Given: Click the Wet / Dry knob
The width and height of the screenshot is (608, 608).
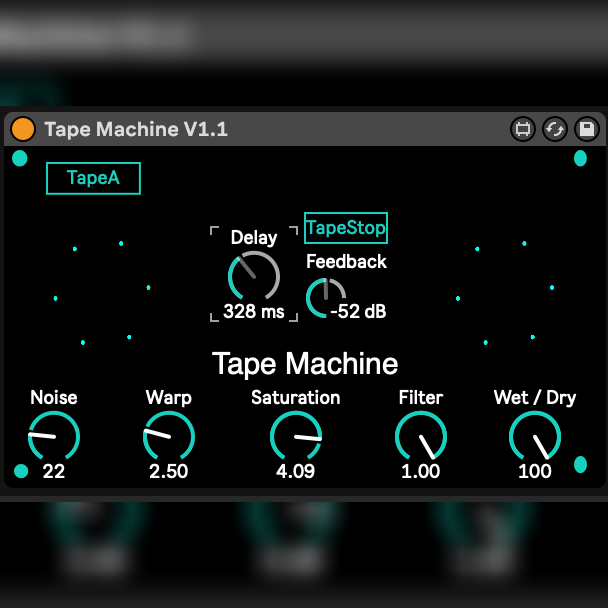Looking at the screenshot, I should pyautogui.click(x=535, y=436).
